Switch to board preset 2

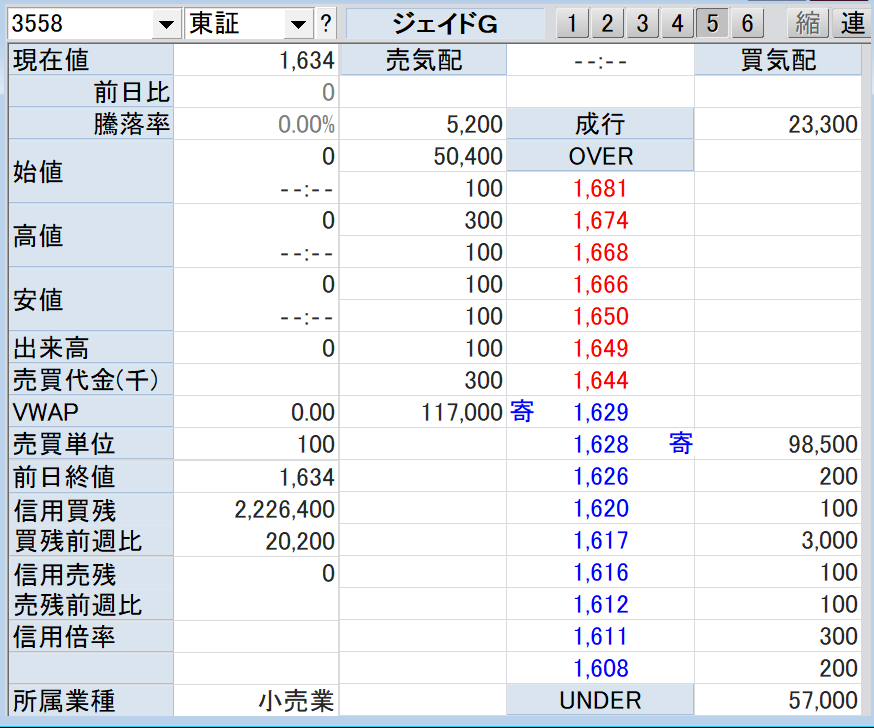[x=607, y=23]
